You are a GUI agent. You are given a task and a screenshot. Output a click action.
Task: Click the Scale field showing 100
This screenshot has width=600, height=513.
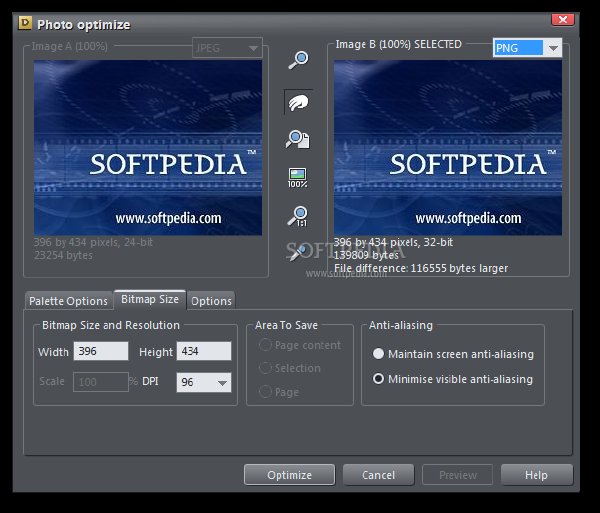point(101,382)
